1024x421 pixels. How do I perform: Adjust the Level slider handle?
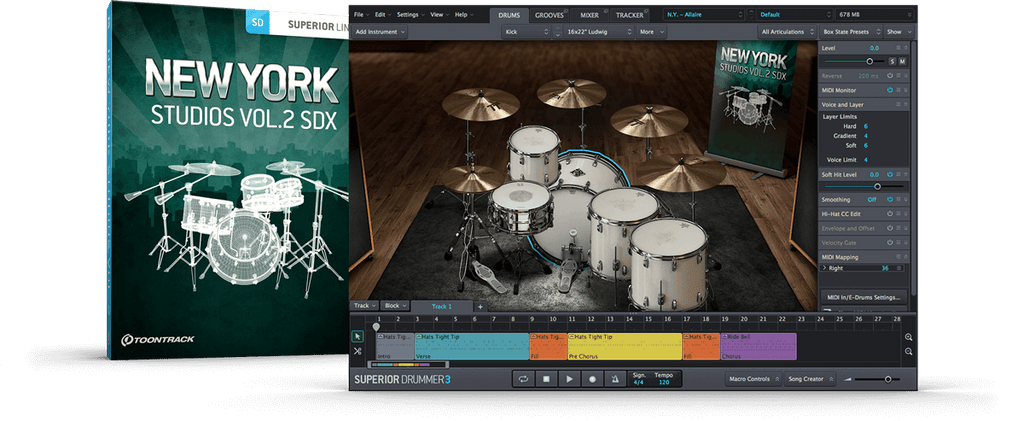[869, 61]
